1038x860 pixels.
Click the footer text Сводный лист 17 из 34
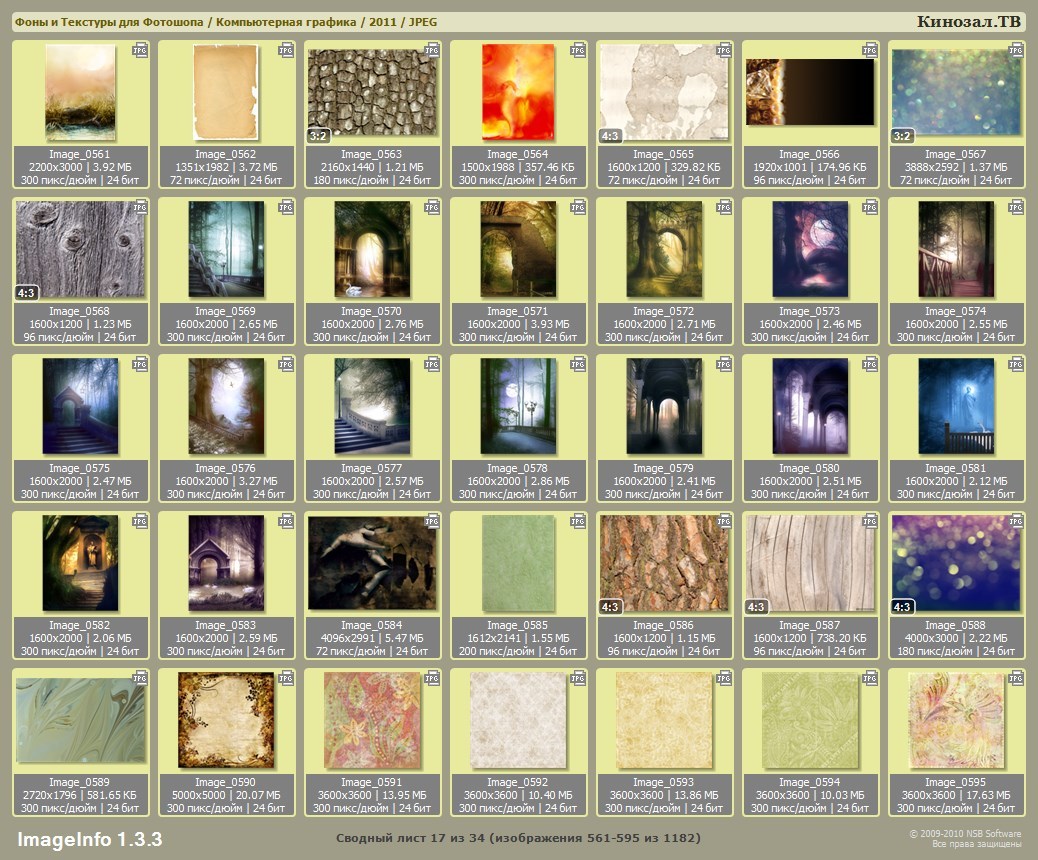(517, 838)
